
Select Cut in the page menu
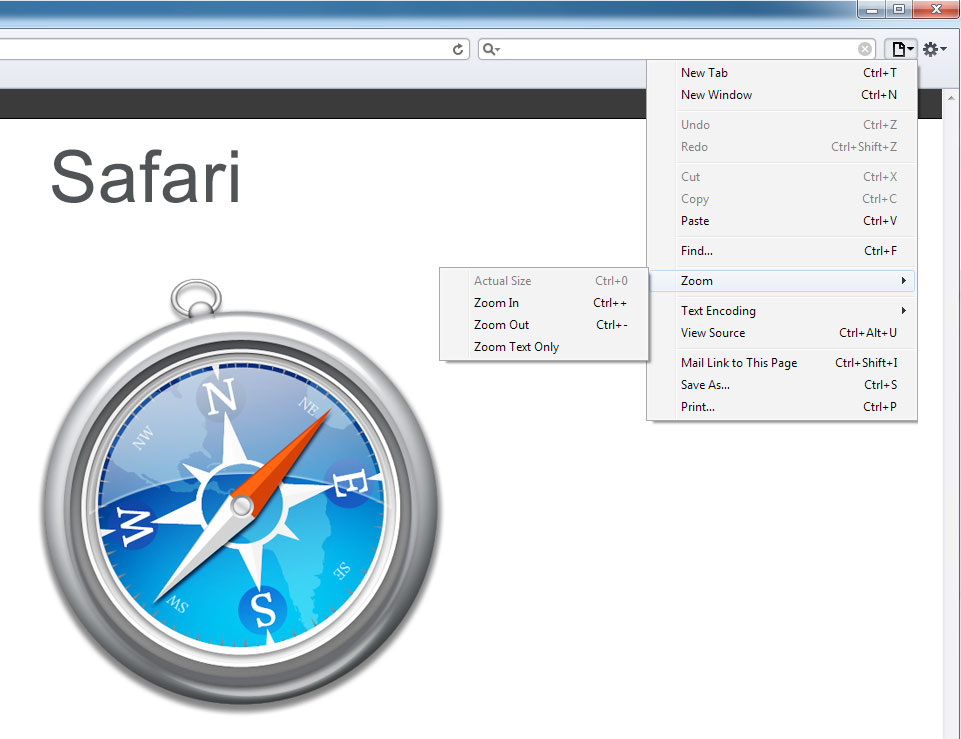point(782,177)
